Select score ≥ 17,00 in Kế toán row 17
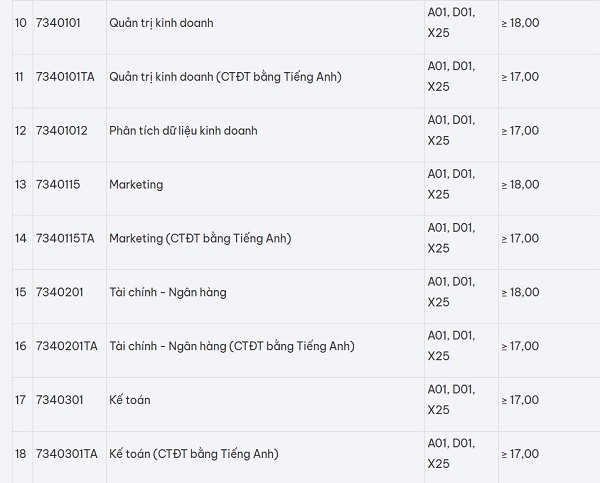The height and width of the screenshot is (483, 600). [520, 400]
